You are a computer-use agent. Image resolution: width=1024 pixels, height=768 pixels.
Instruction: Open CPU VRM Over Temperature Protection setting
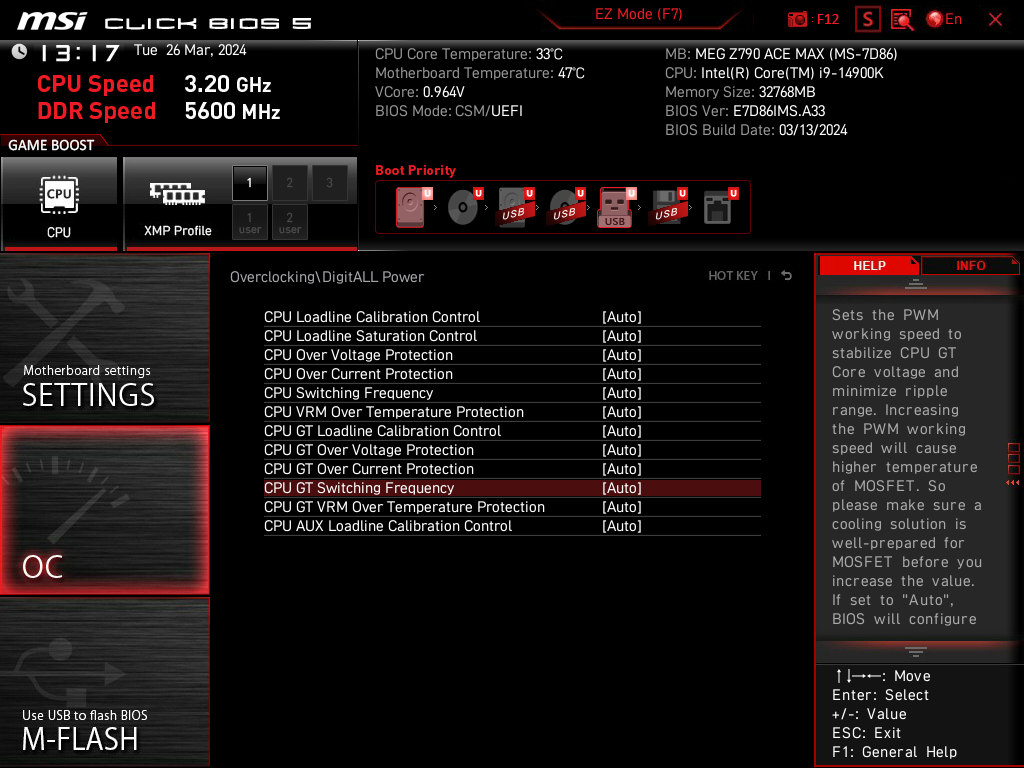click(x=512, y=411)
